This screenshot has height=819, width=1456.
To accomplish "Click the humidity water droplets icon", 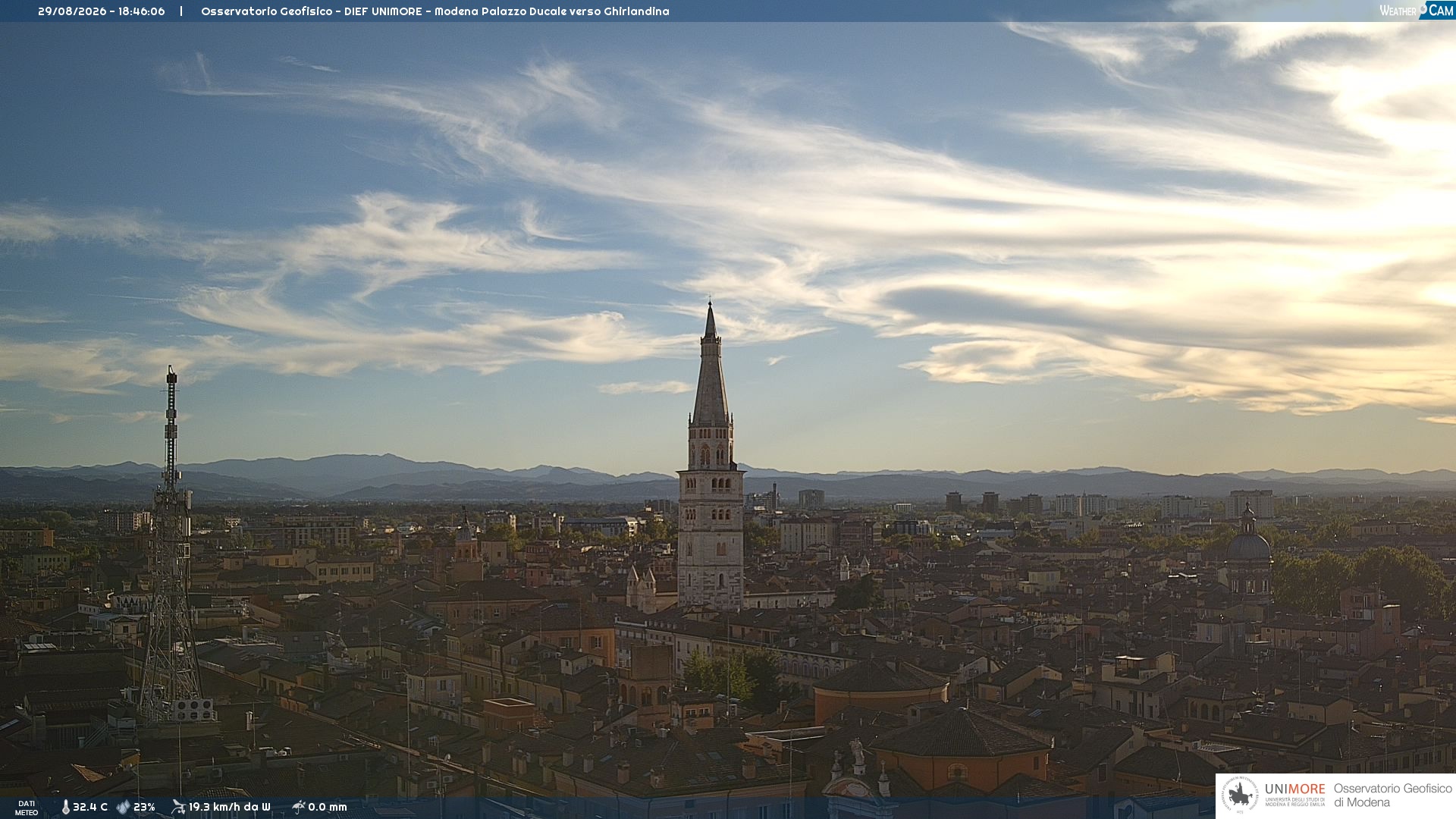I will click(123, 807).
